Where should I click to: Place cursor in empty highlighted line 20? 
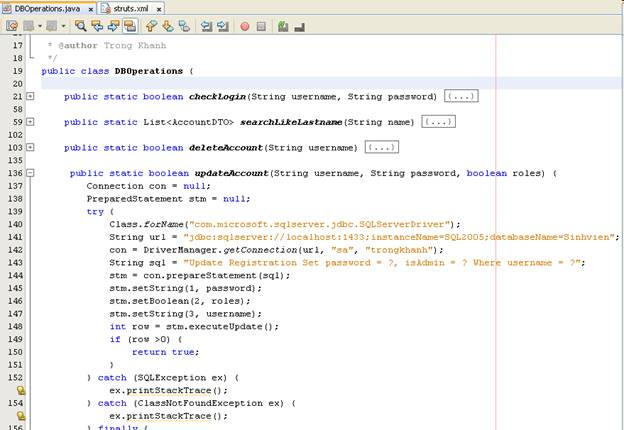[330, 84]
